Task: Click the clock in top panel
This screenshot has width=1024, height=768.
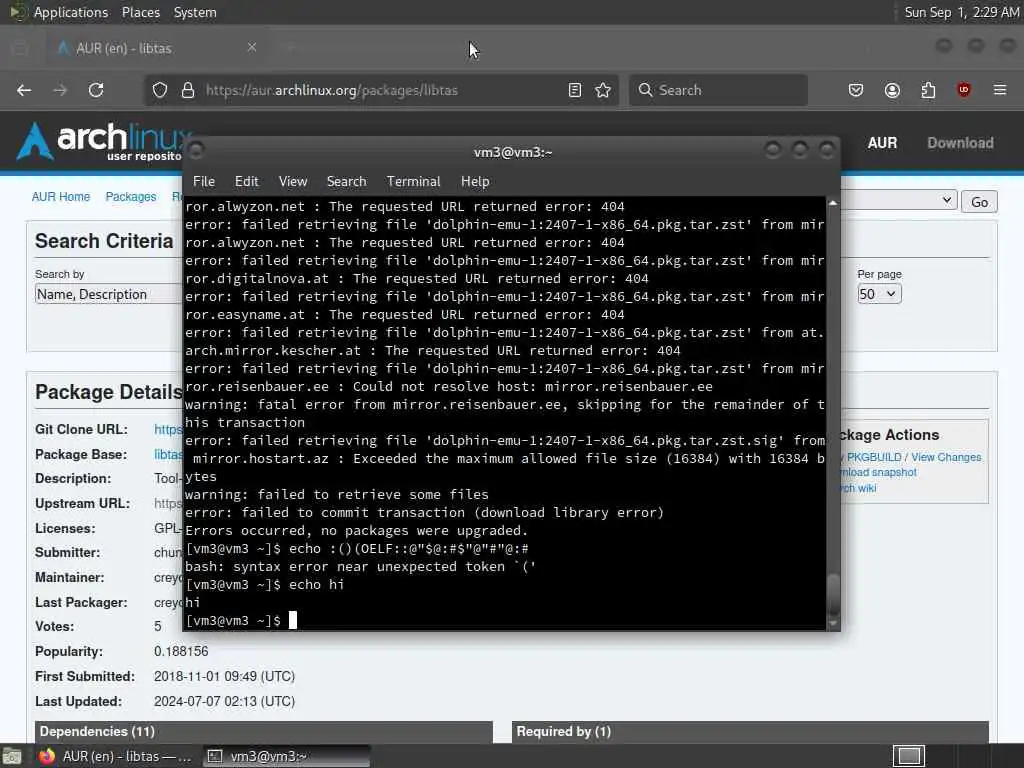Action: (x=961, y=12)
